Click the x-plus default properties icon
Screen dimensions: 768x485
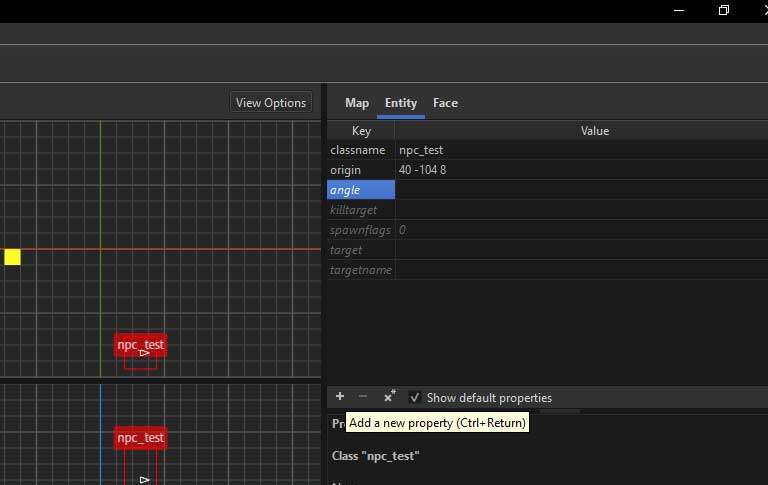(389, 397)
